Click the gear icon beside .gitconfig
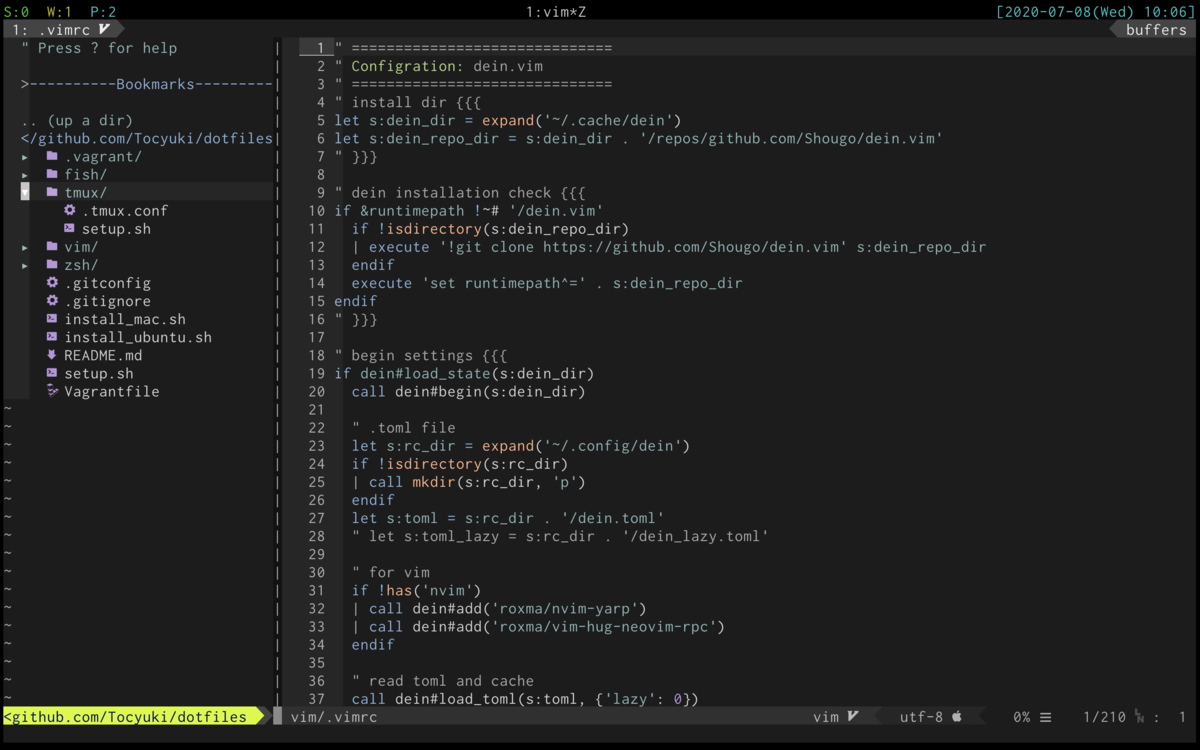This screenshot has width=1200, height=750. click(52, 283)
